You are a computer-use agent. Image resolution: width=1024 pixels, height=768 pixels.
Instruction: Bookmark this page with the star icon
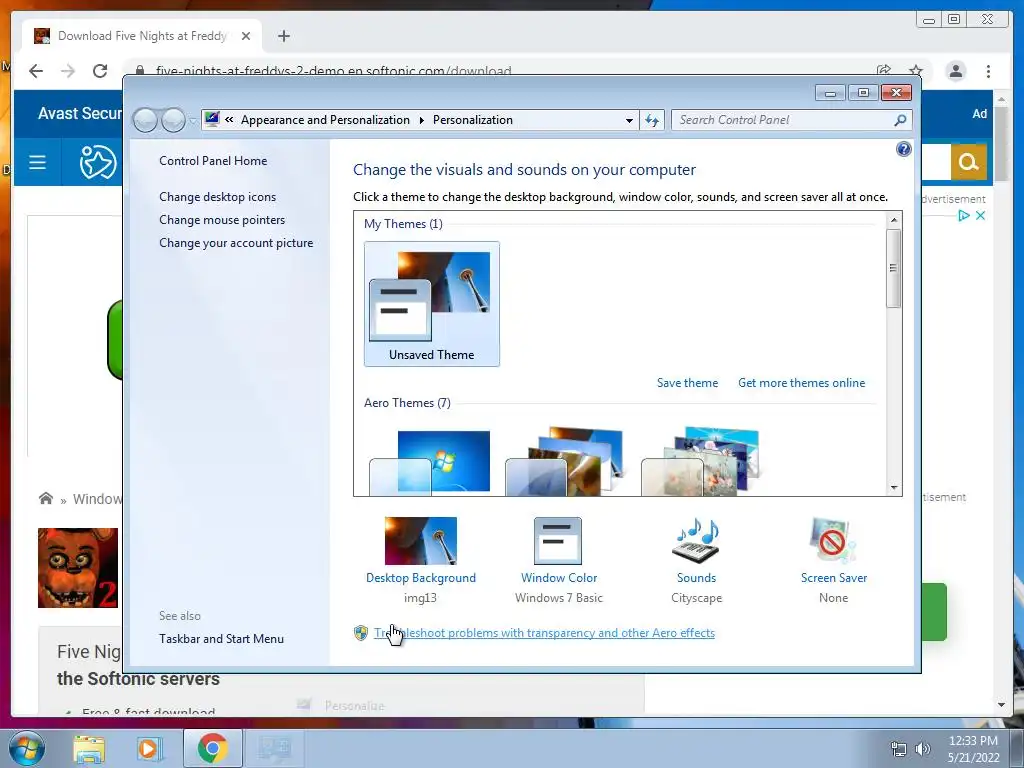tap(916, 71)
